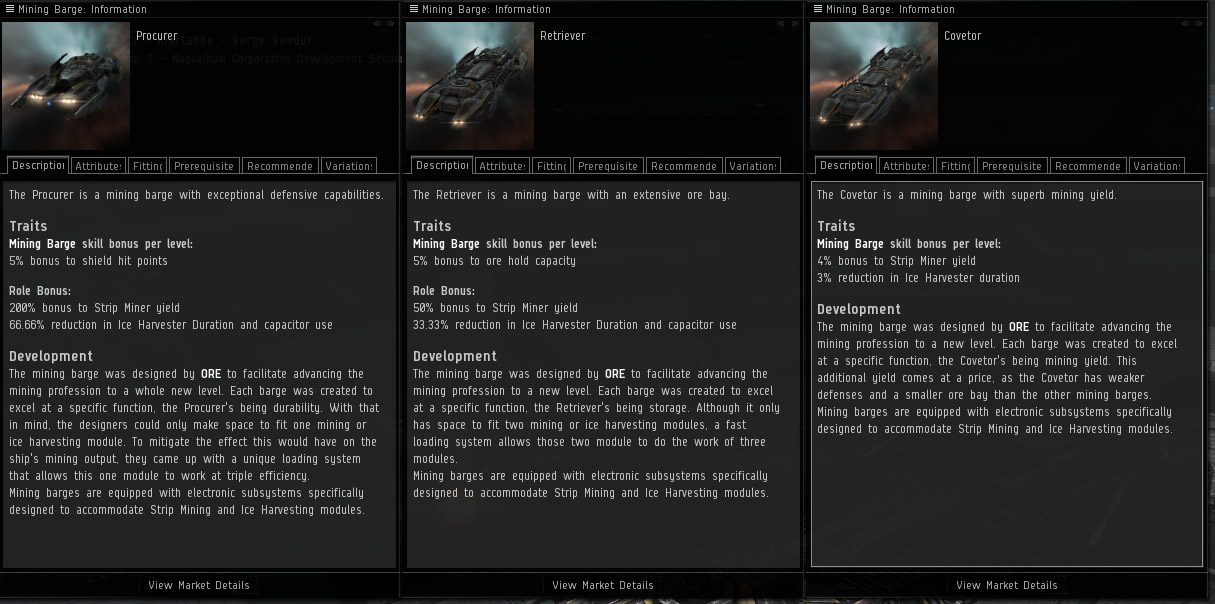The height and width of the screenshot is (604, 1215).
Task: Click 'The Retriever is a mining barge' sentence
Action: [572, 195]
